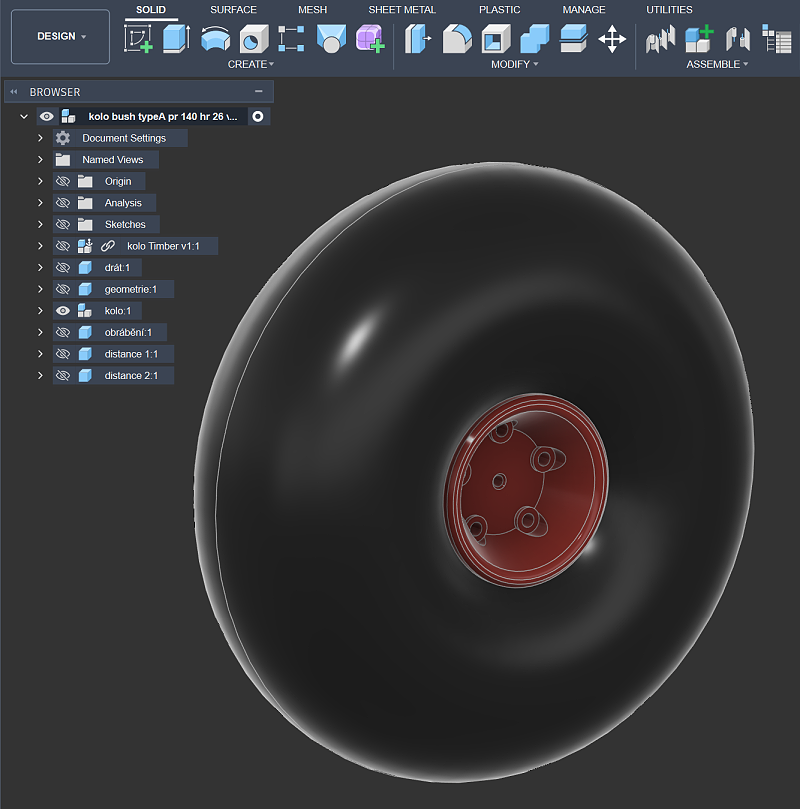The width and height of the screenshot is (800, 809).
Task: Show the hidden Sketches folder
Action: [62, 225]
